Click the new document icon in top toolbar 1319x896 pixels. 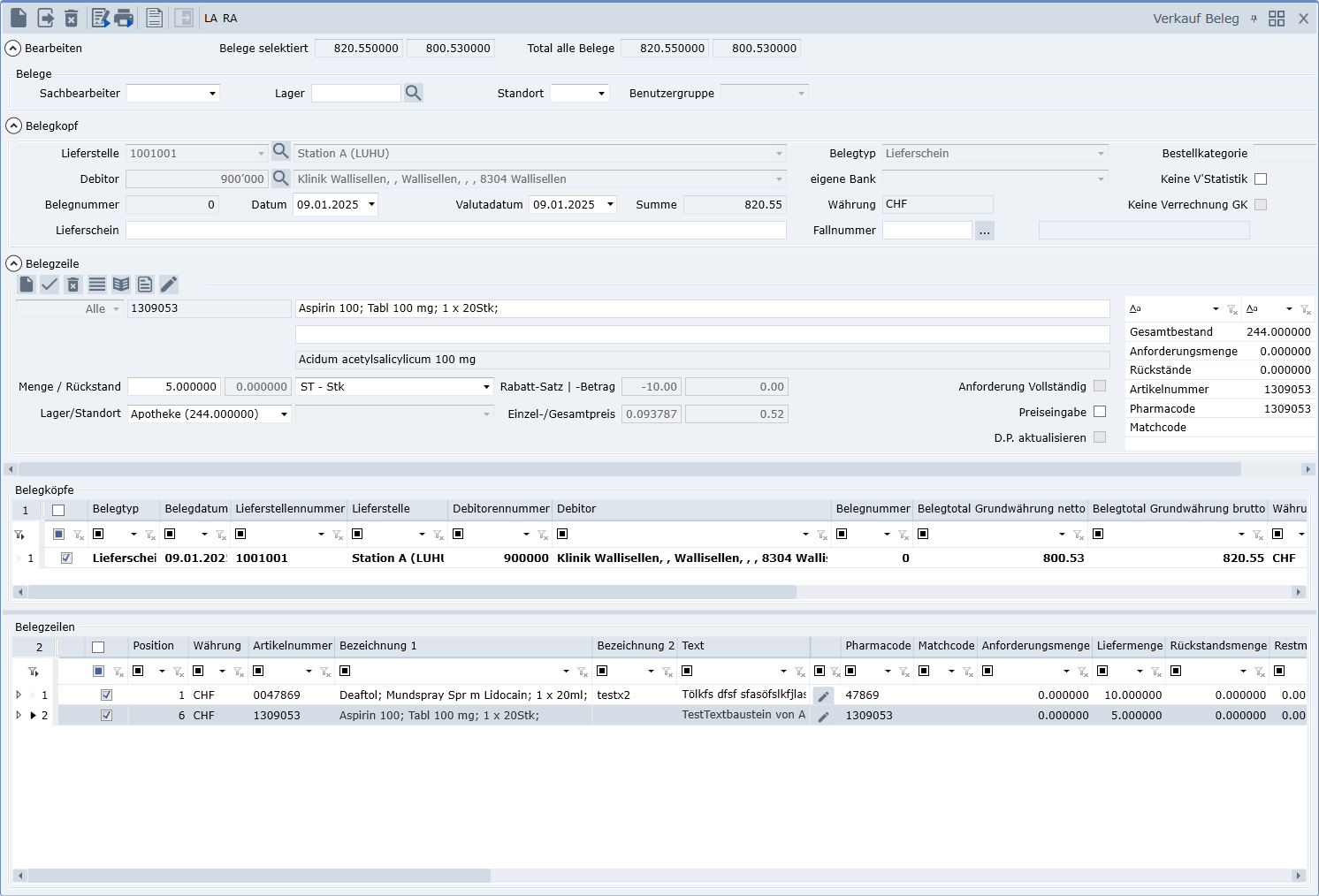pyautogui.click(x=19, y=18)
